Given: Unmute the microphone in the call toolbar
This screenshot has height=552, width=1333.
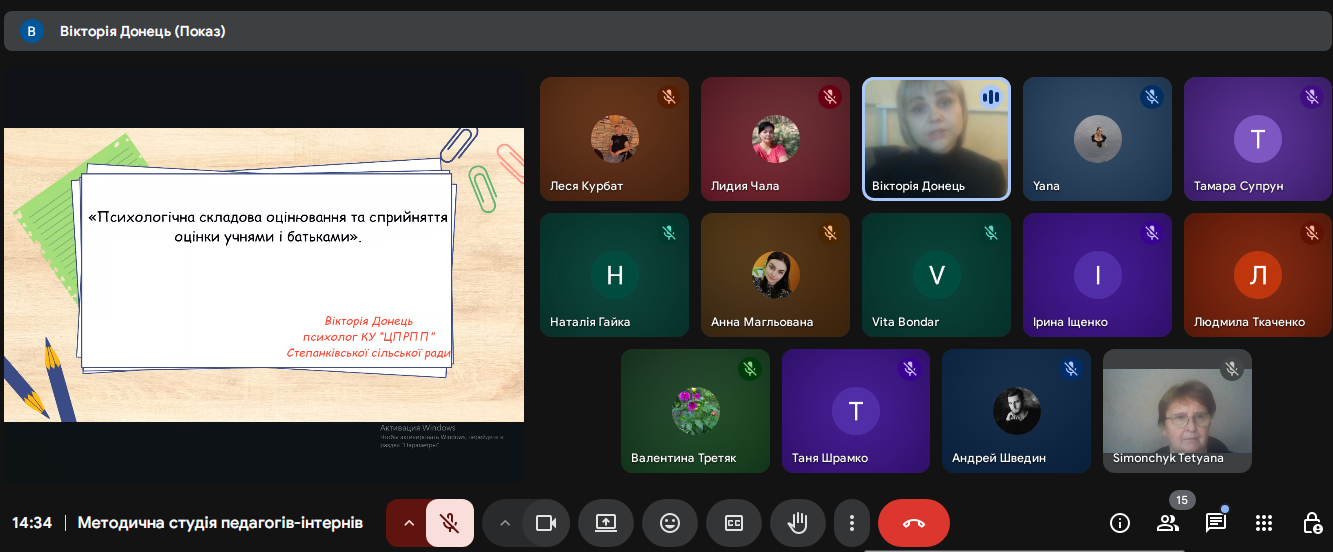Looking at the screenshot, I should (x=450, y=523).
